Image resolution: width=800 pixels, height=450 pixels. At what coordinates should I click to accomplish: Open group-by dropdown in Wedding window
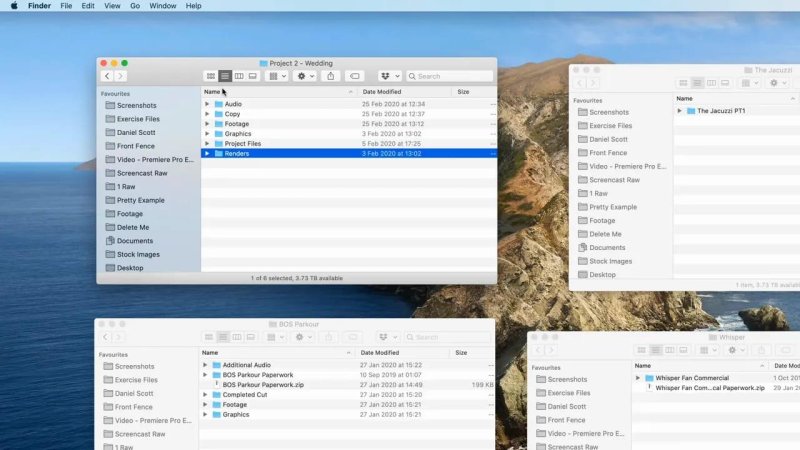coord(278,76)
